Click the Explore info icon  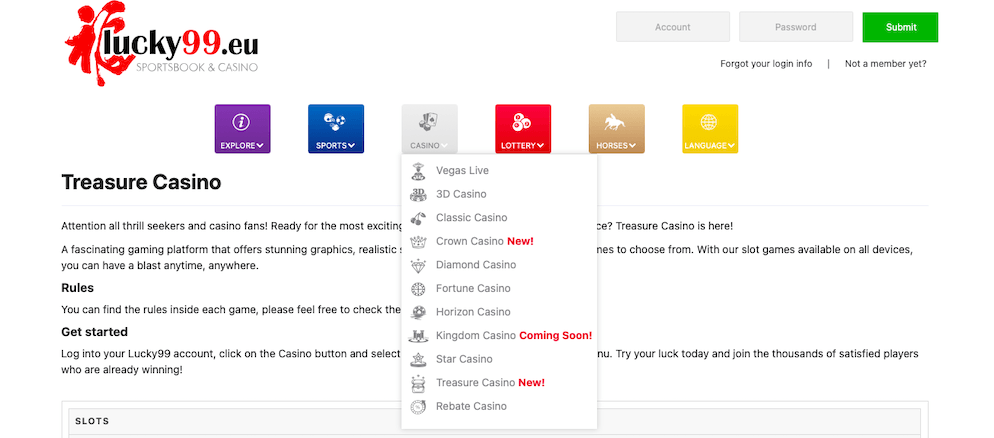[x=242, y=122]
